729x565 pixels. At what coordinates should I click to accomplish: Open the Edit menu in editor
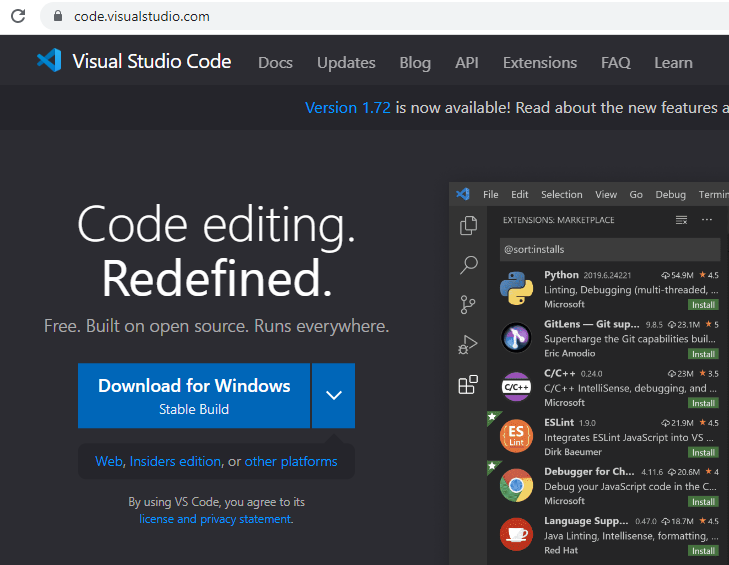click(519, 194)
